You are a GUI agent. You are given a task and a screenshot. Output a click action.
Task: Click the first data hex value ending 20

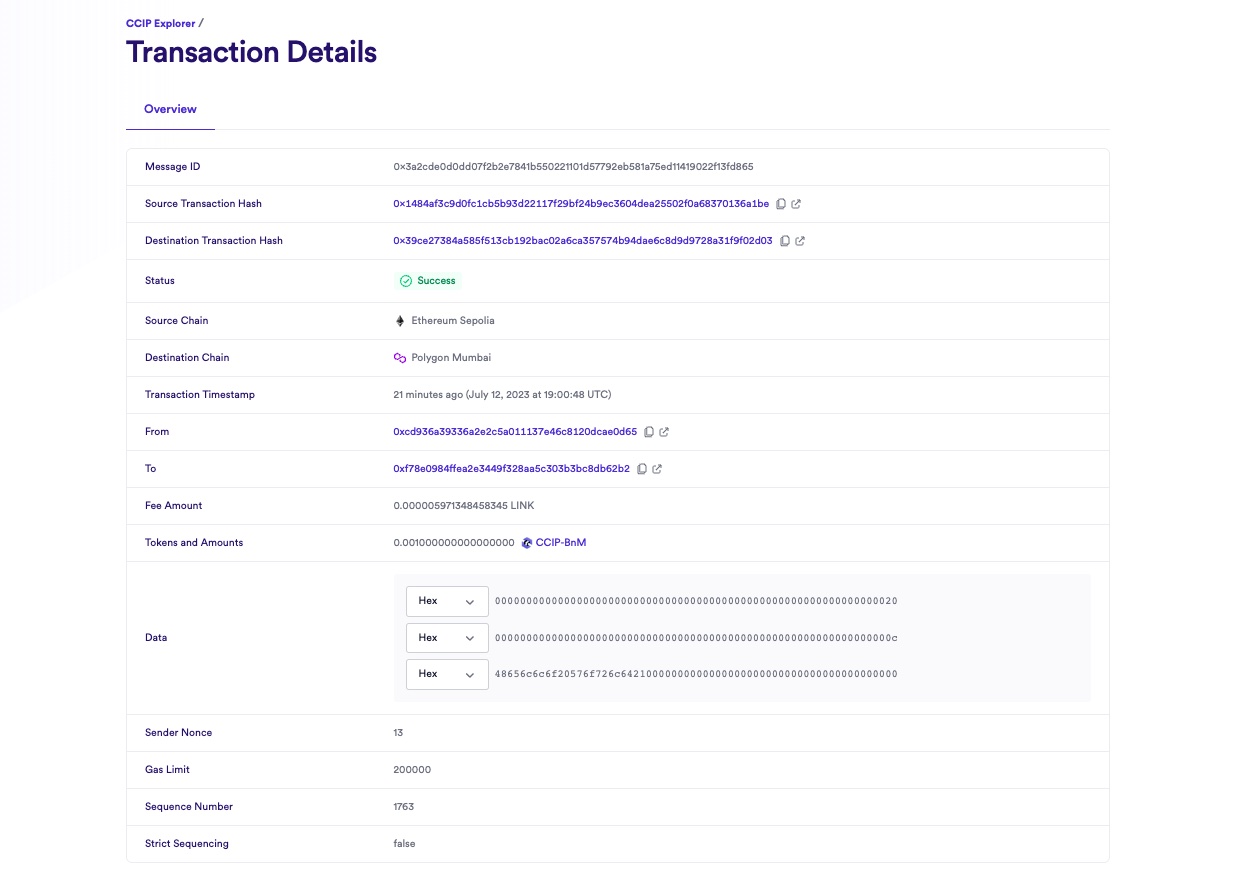[696, 601]
